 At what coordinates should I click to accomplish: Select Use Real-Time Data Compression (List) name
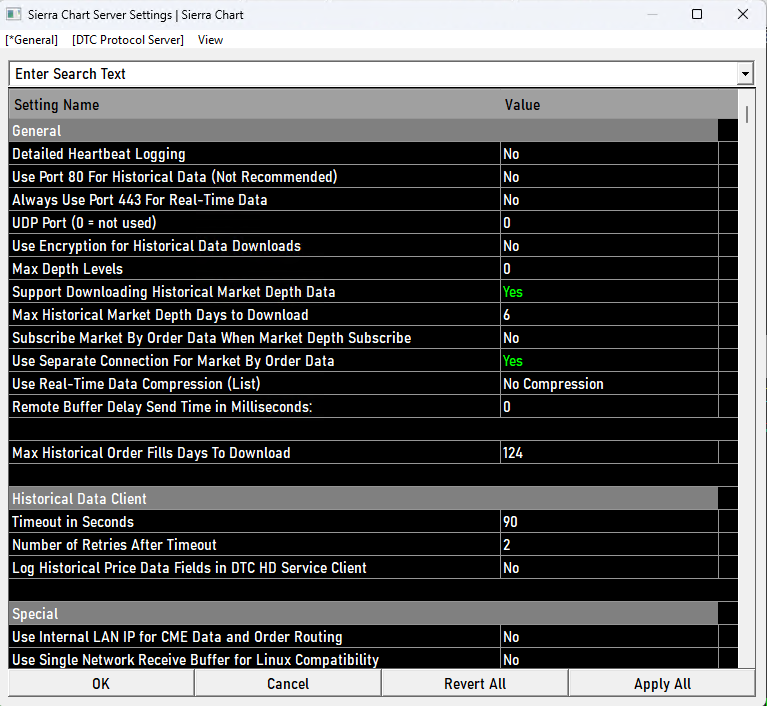(x=254, y=384)
